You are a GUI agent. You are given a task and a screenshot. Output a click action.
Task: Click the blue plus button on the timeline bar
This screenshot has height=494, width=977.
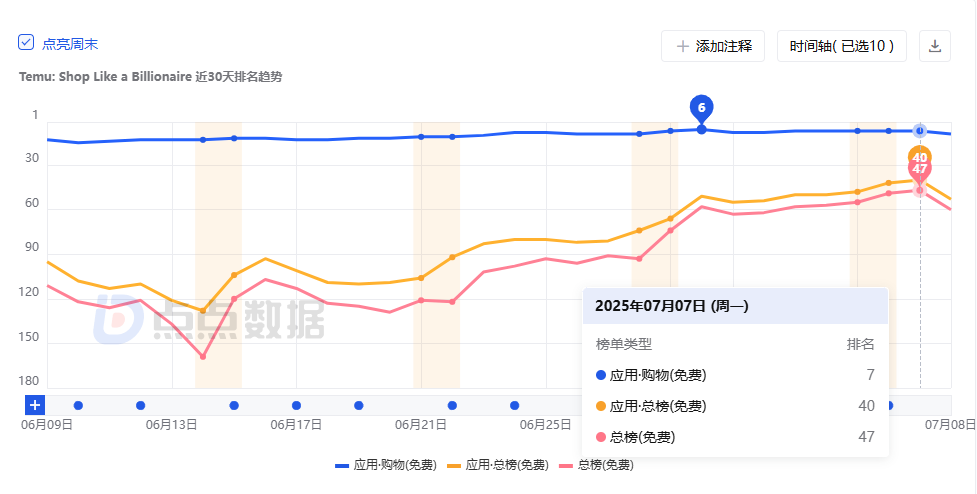(x=35, y=405)
